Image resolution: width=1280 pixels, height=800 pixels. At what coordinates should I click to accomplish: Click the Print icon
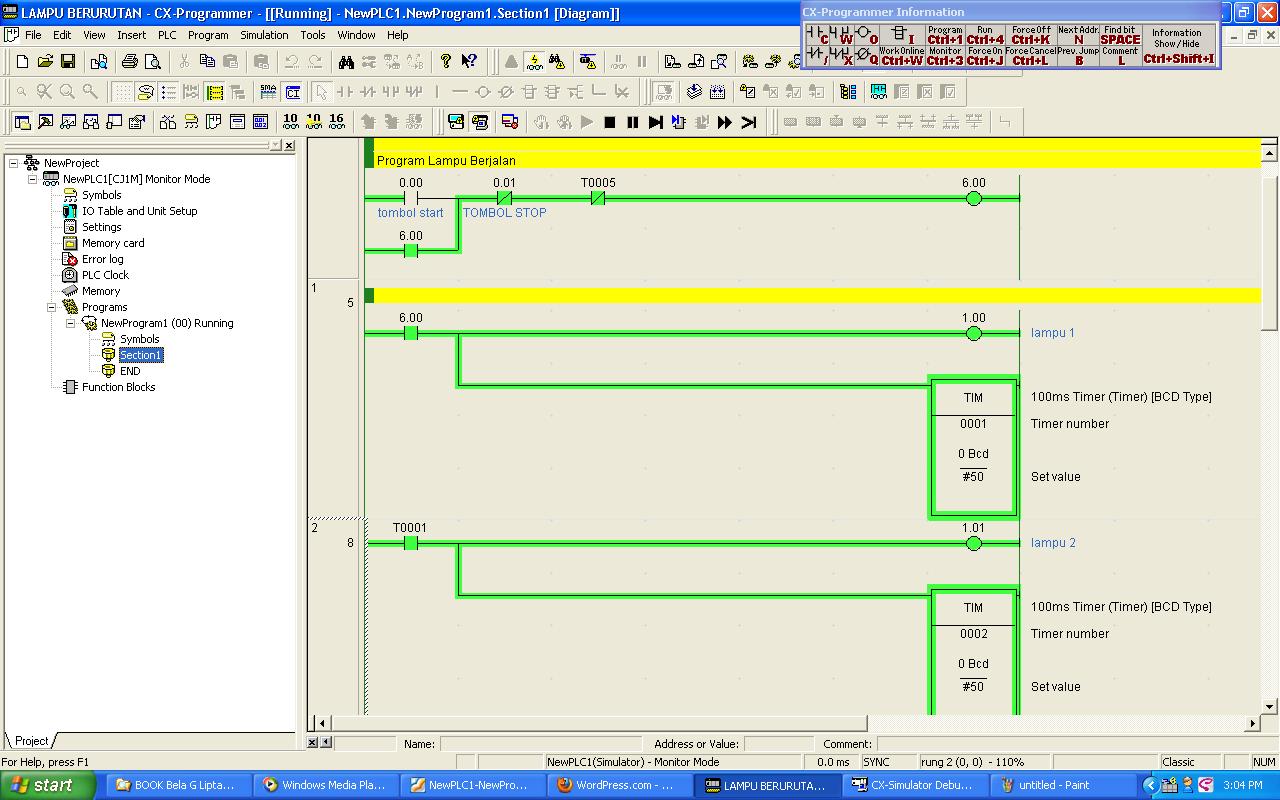[x=130, y=62]
